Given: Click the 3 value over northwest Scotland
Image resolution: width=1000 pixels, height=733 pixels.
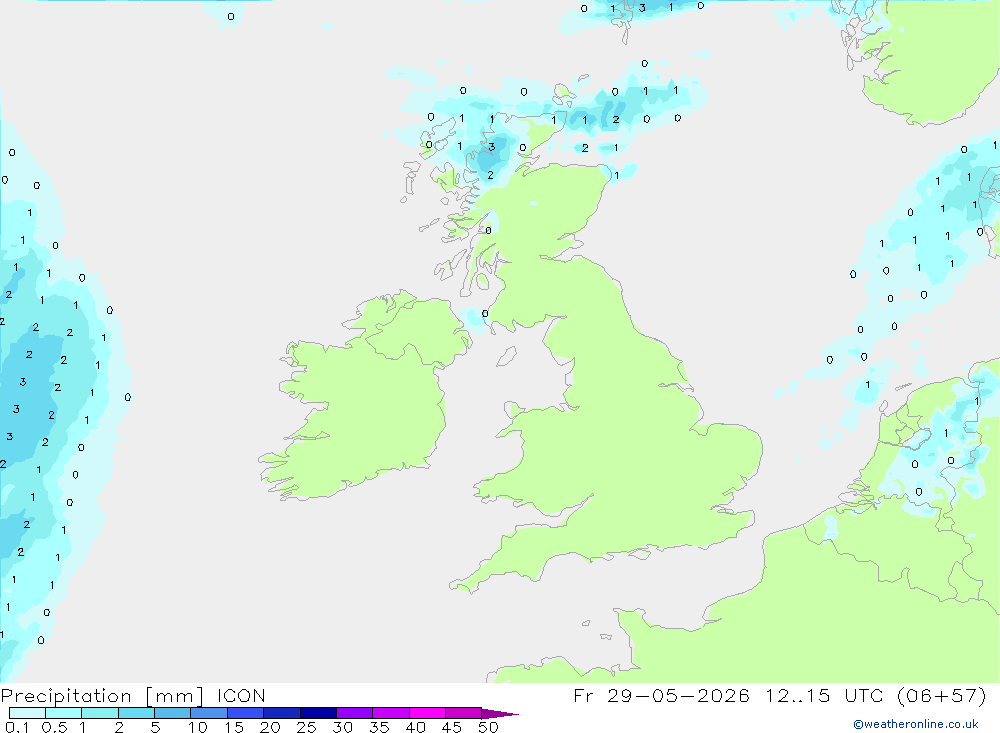Looking at the screenshot, I should (491, 147).
